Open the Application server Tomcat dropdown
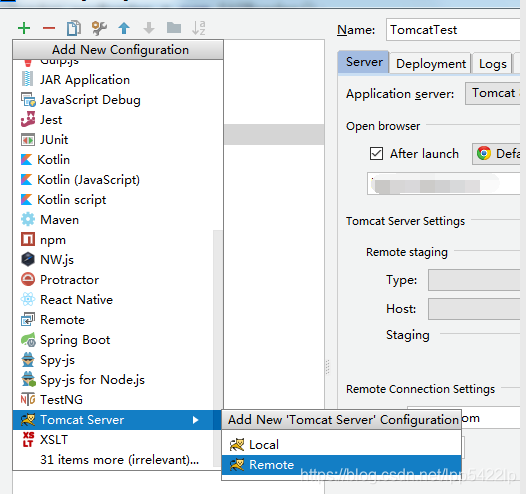 492,93
